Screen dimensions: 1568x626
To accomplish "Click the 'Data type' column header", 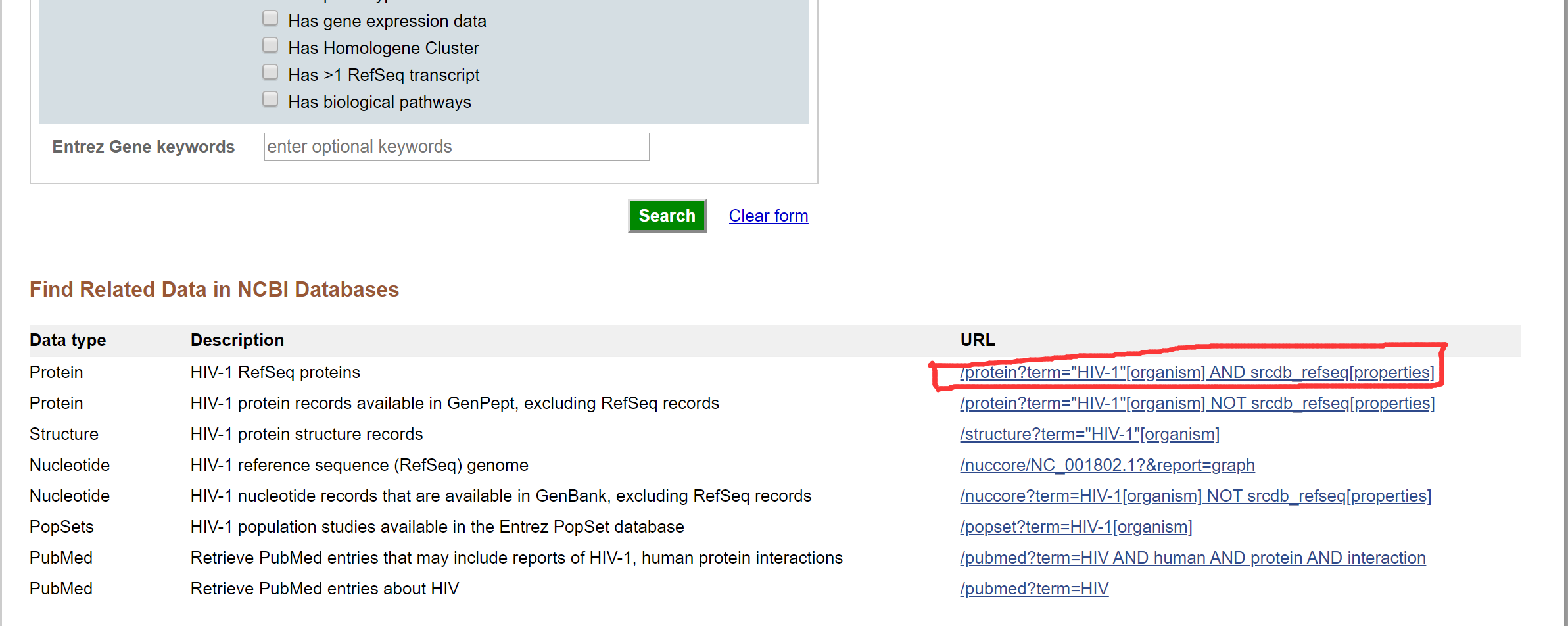I will [x=68, y=340].
